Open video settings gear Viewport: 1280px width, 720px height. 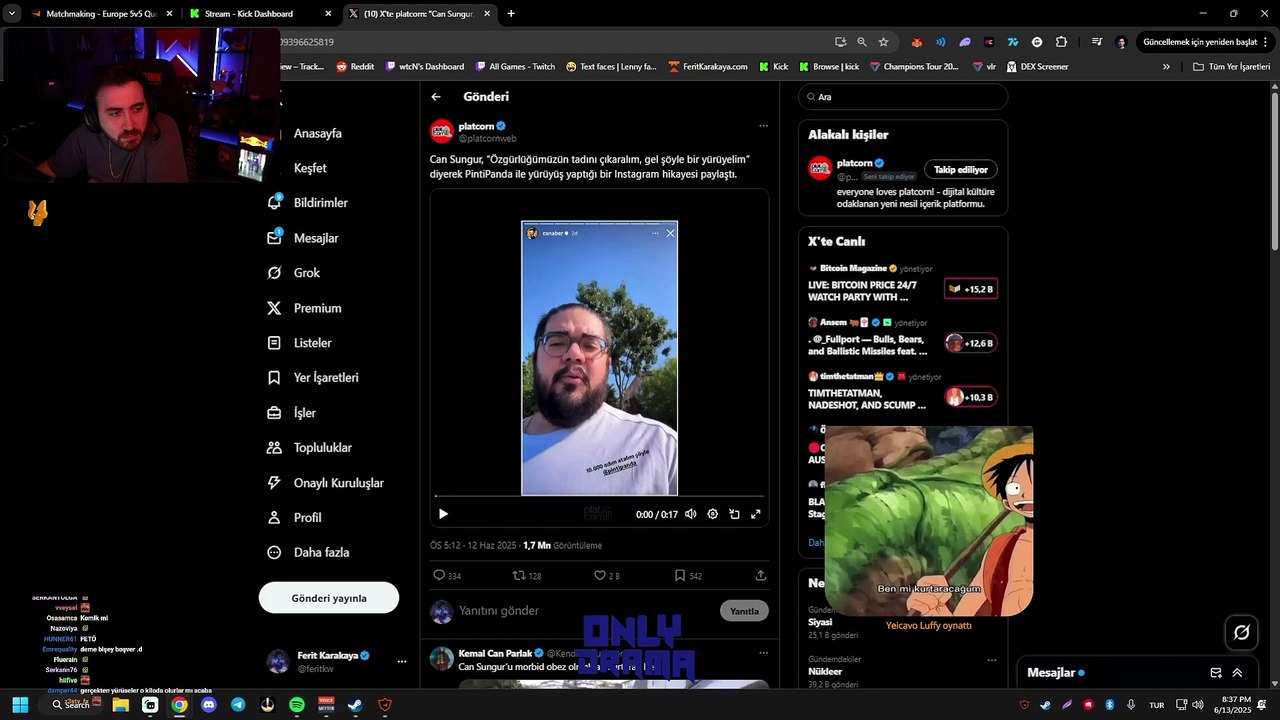[712, 514]
